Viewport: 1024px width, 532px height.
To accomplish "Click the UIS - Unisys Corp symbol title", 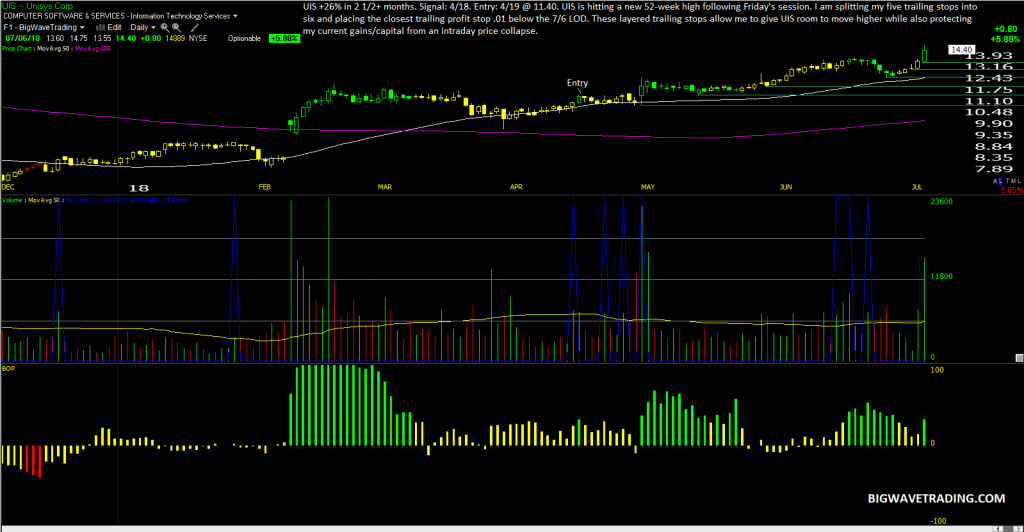I will (x=38, y=5).
